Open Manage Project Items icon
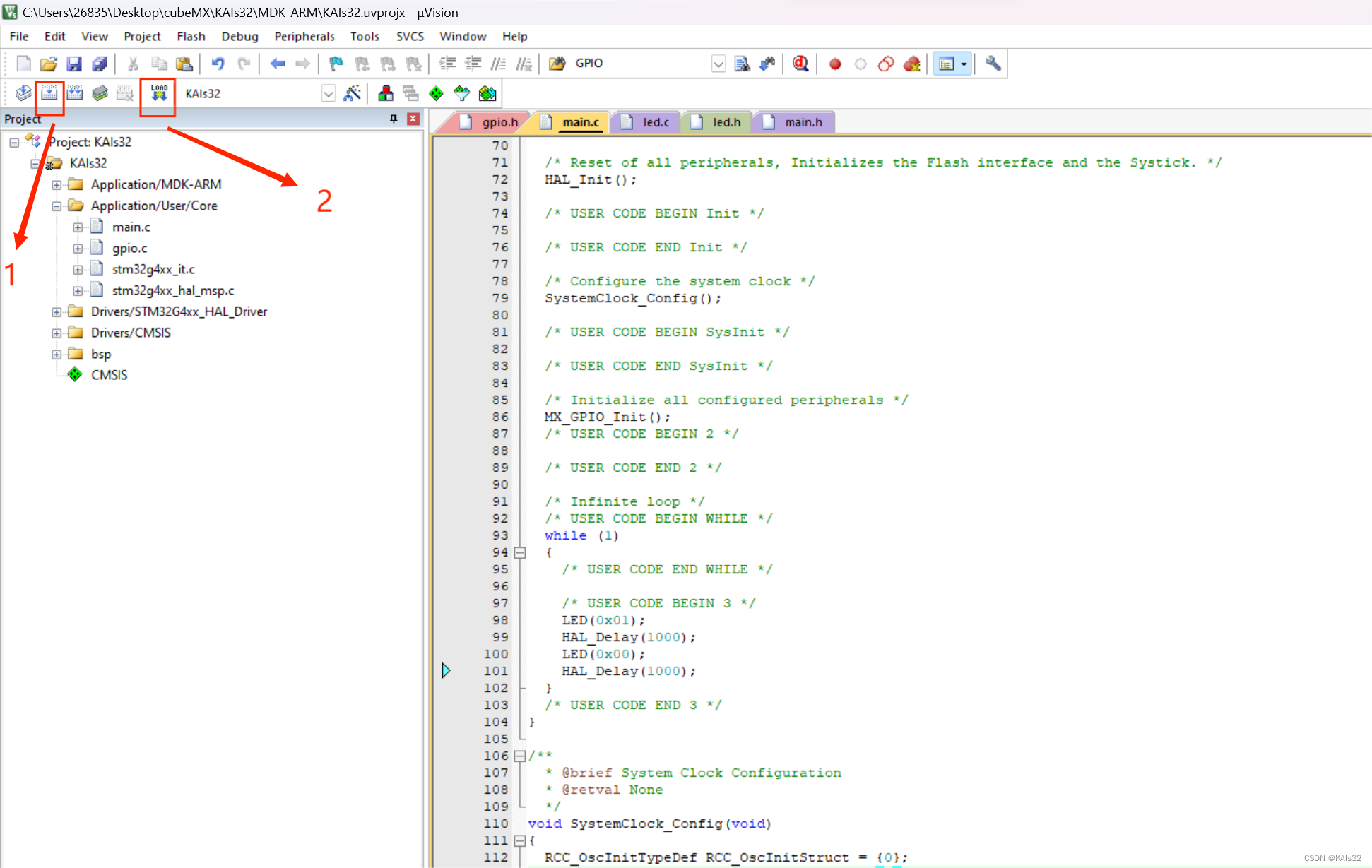The image size is (1372, 868). click(x=386, y=93)
